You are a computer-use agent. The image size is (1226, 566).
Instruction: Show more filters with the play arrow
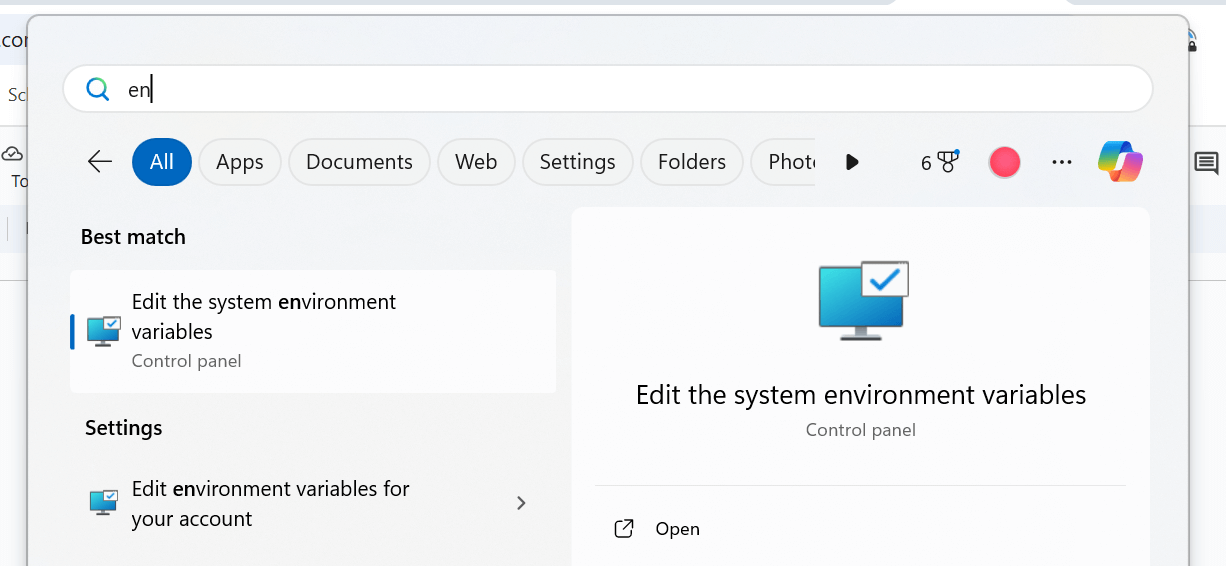click(x=852, y=162)
